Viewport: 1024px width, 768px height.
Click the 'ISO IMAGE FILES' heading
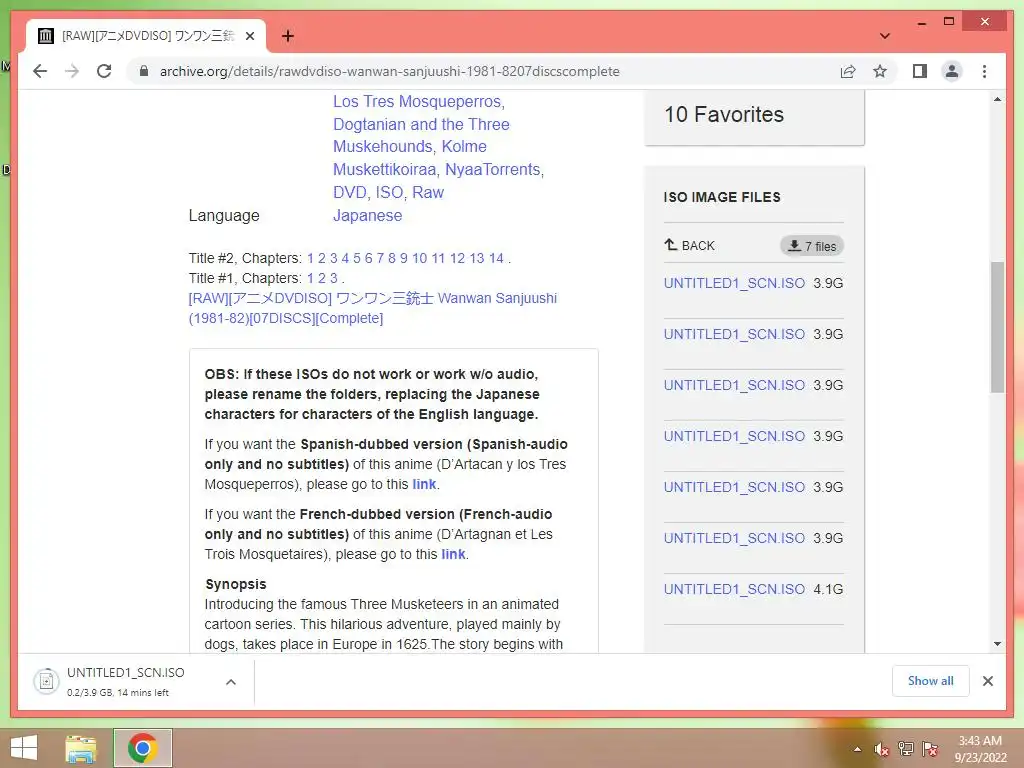coord(722,197)
